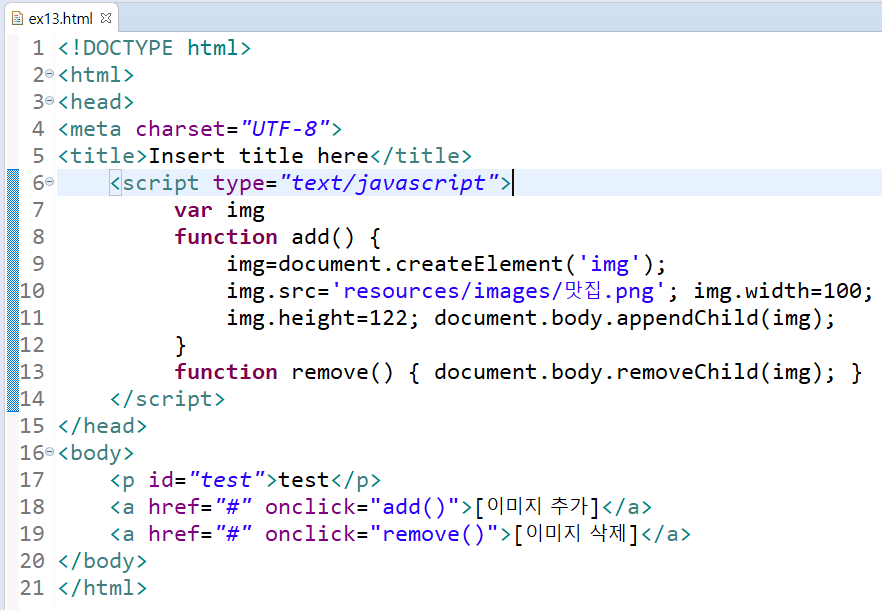The image size is (882, 610).
Task: Click document.body.removeChild(img) statement
Action: tap(634, 372)
